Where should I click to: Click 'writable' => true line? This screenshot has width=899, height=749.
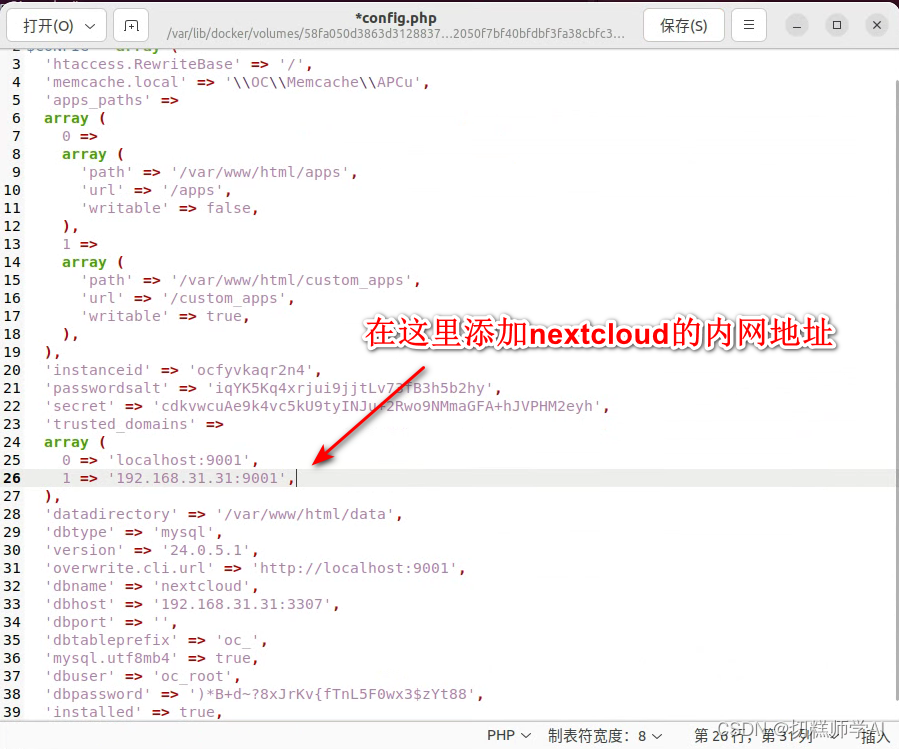[165, 316]
